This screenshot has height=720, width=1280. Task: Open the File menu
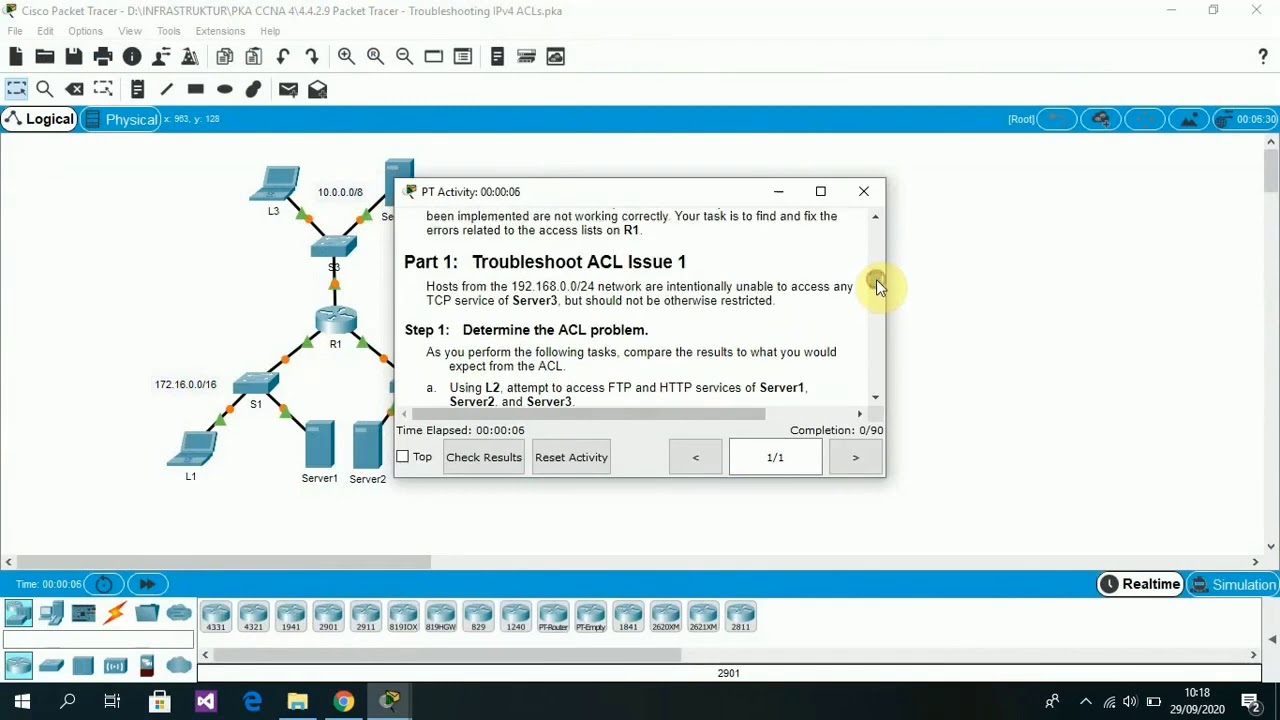pyautogui.click(x=15, y=31)
